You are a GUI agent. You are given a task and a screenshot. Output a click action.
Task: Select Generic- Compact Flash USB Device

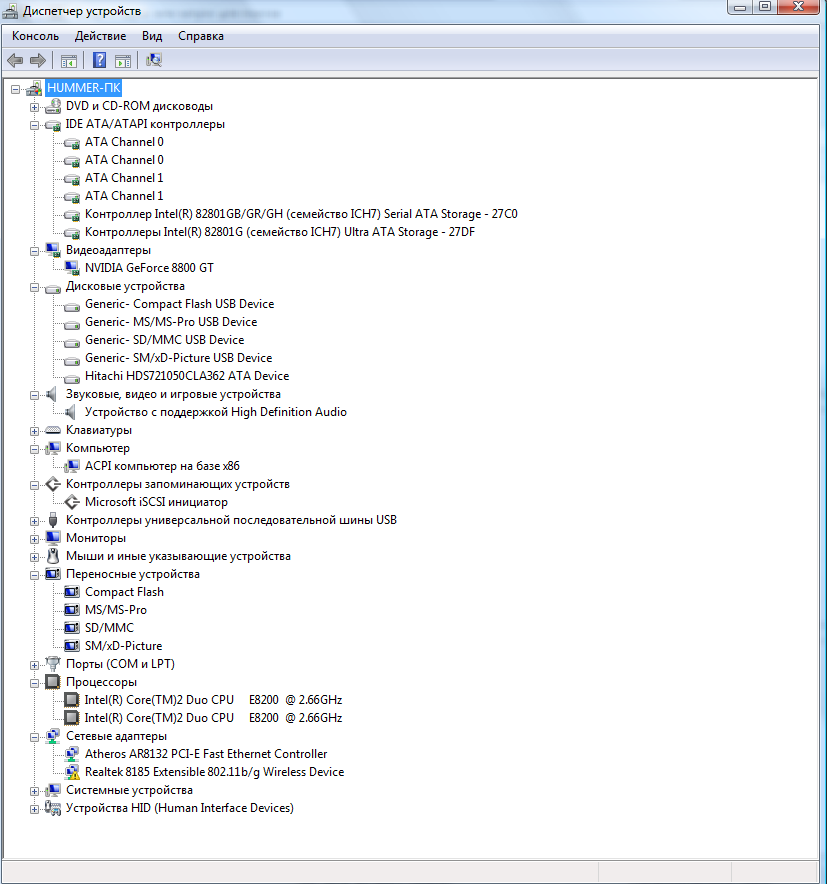coord(179,304)
